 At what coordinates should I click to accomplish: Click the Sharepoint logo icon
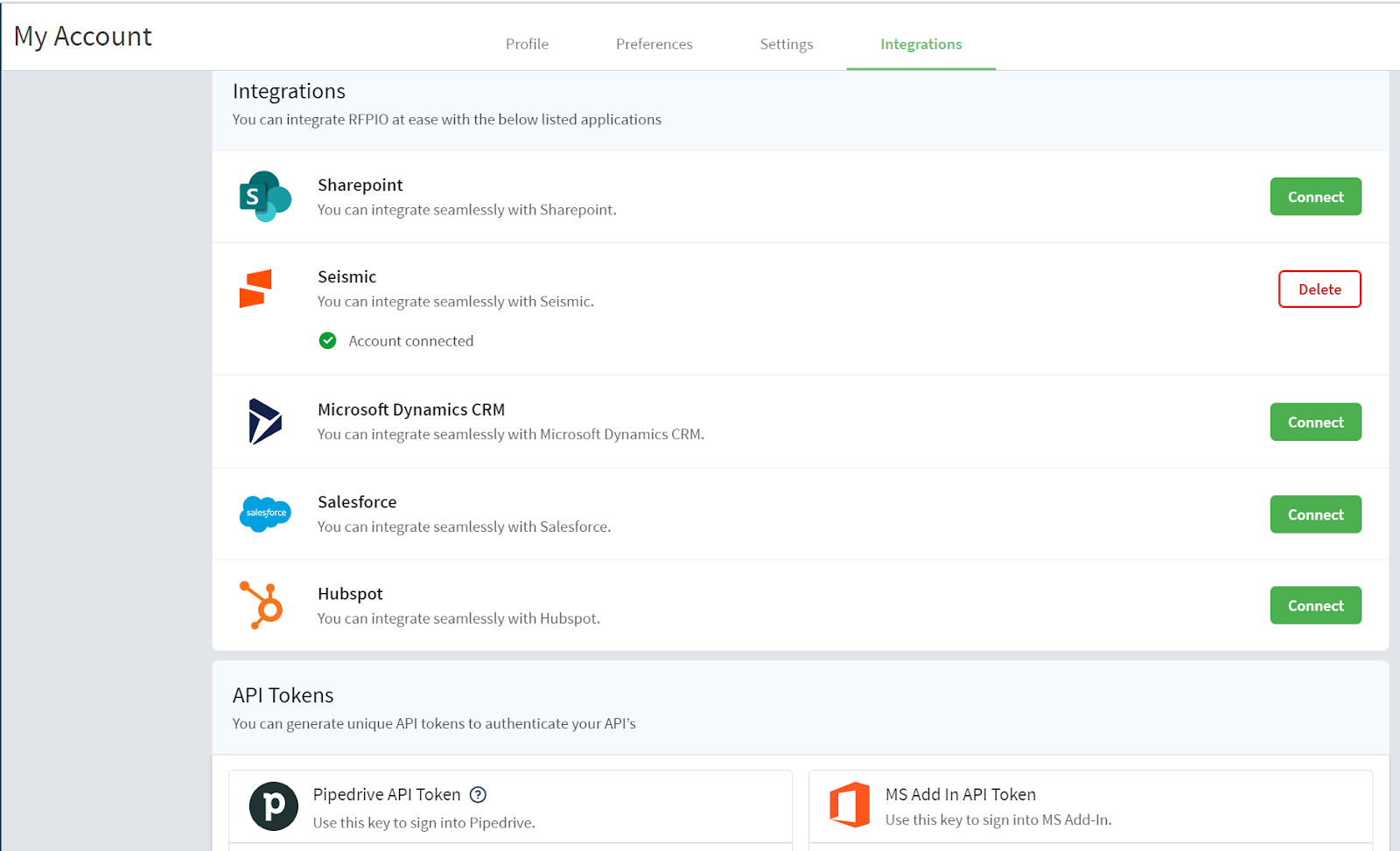(x=265, y=197)
